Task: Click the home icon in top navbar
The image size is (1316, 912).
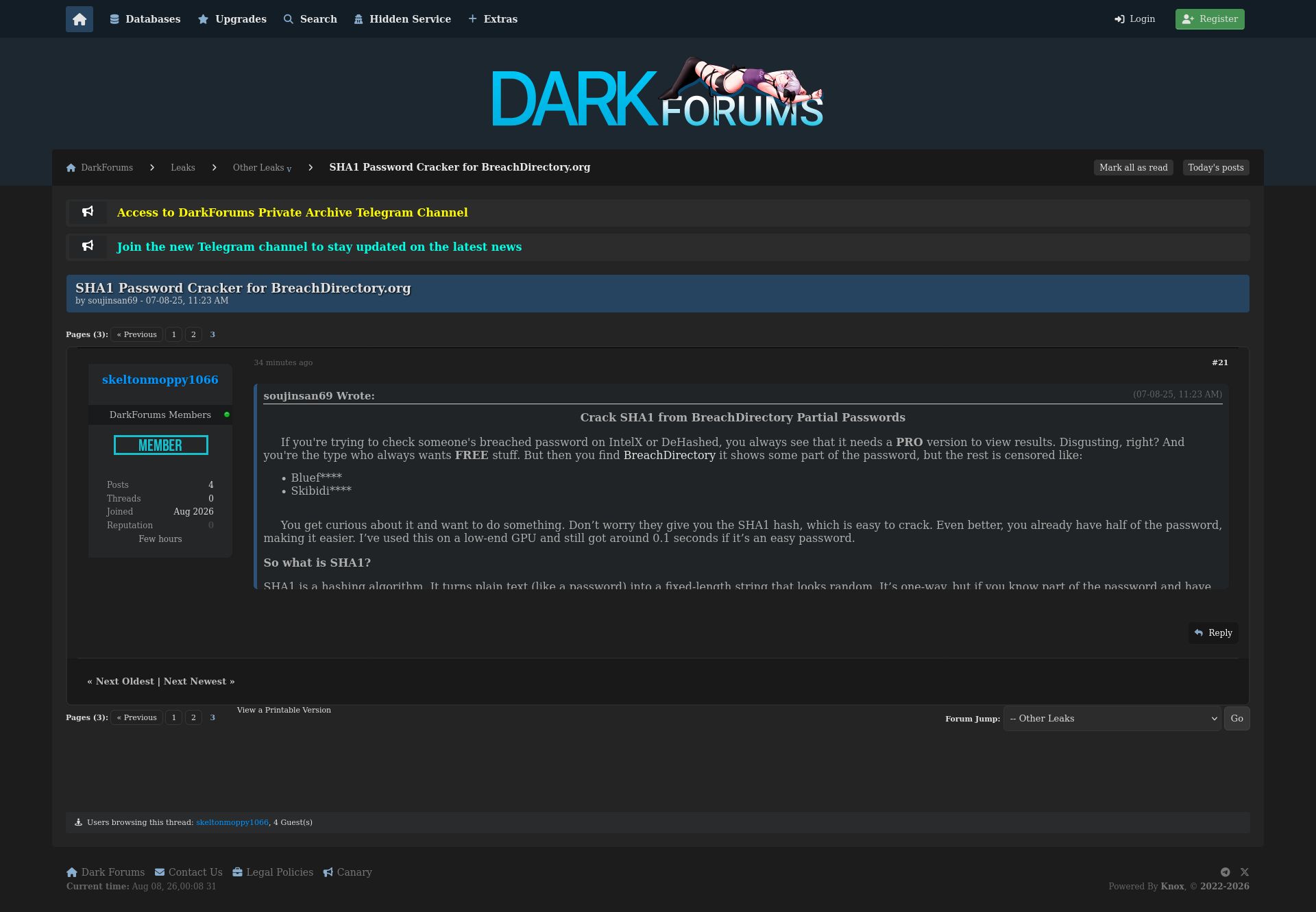Action: click(x=80, y=19)
